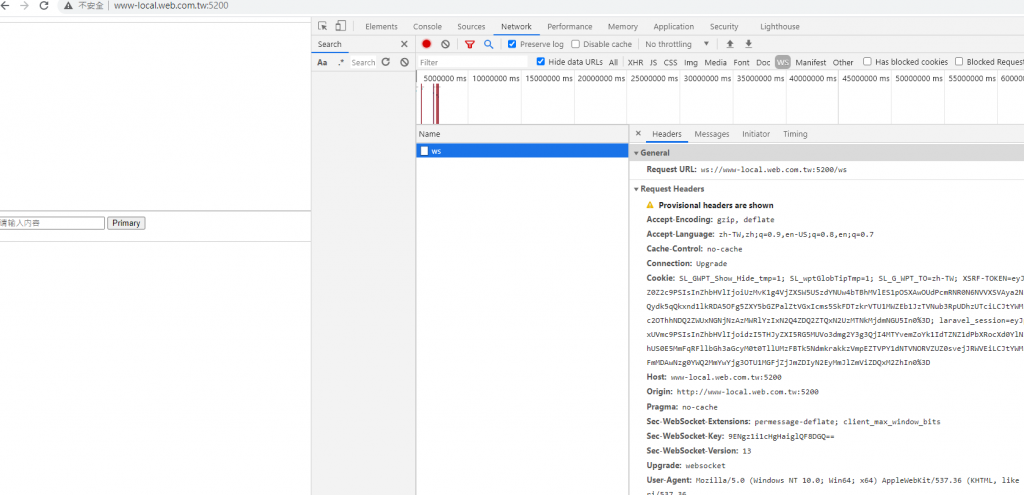The width and height of the screenshot is (1024, 495).
Task: Select the ws request row
Action: tap(522, 151)
